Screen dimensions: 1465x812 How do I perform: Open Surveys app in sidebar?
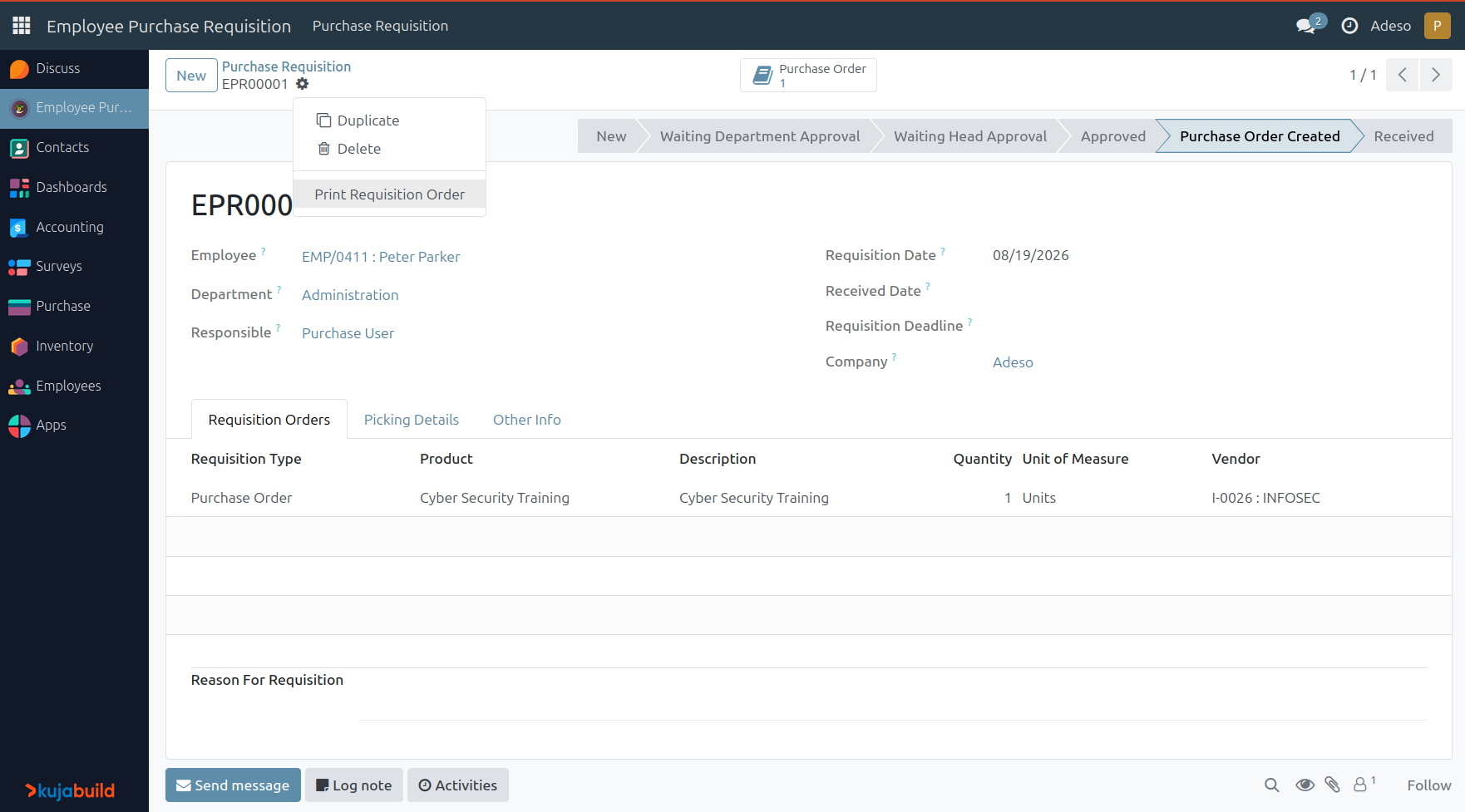click(x=74, y=266)
